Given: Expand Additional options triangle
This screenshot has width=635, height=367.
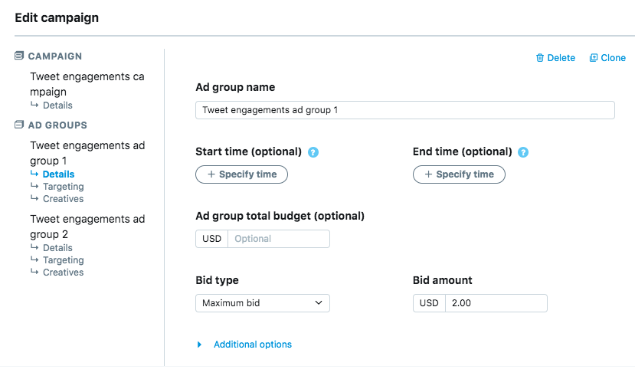Looking at the screenshot, I should pyautogui.click(x=199, y=345).
